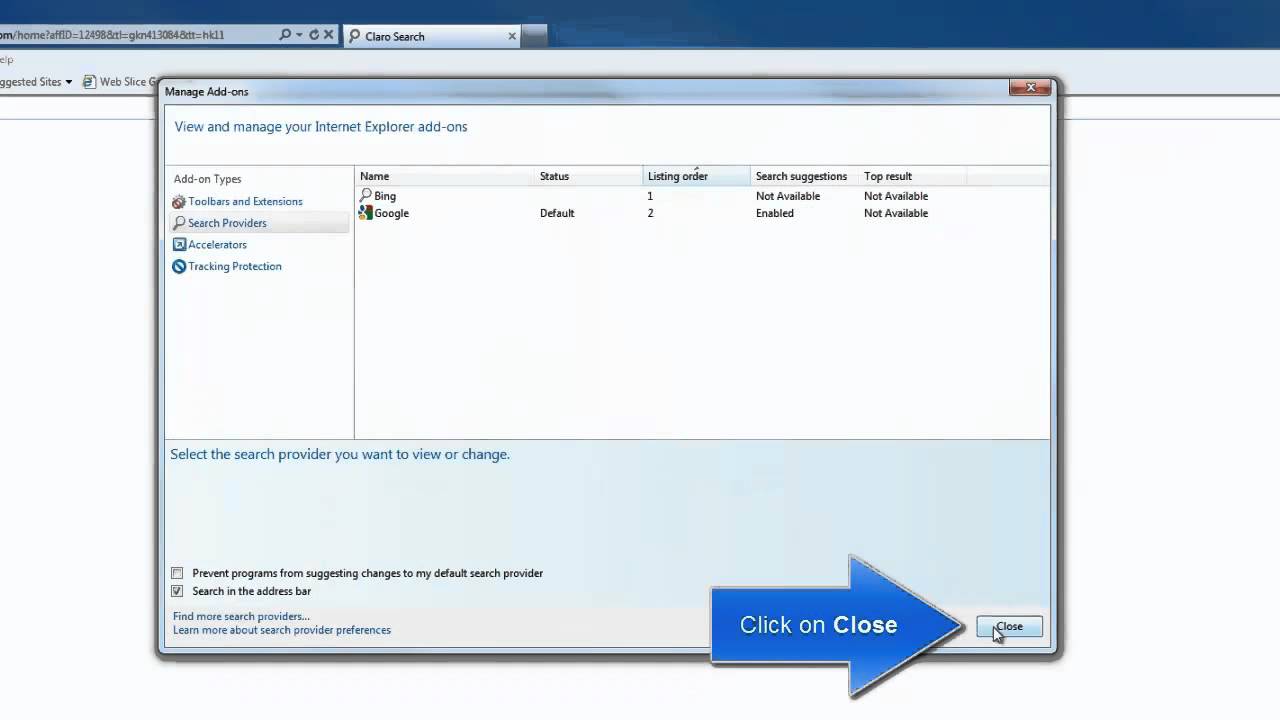Click the search icon in address bar

pos(285,35)
